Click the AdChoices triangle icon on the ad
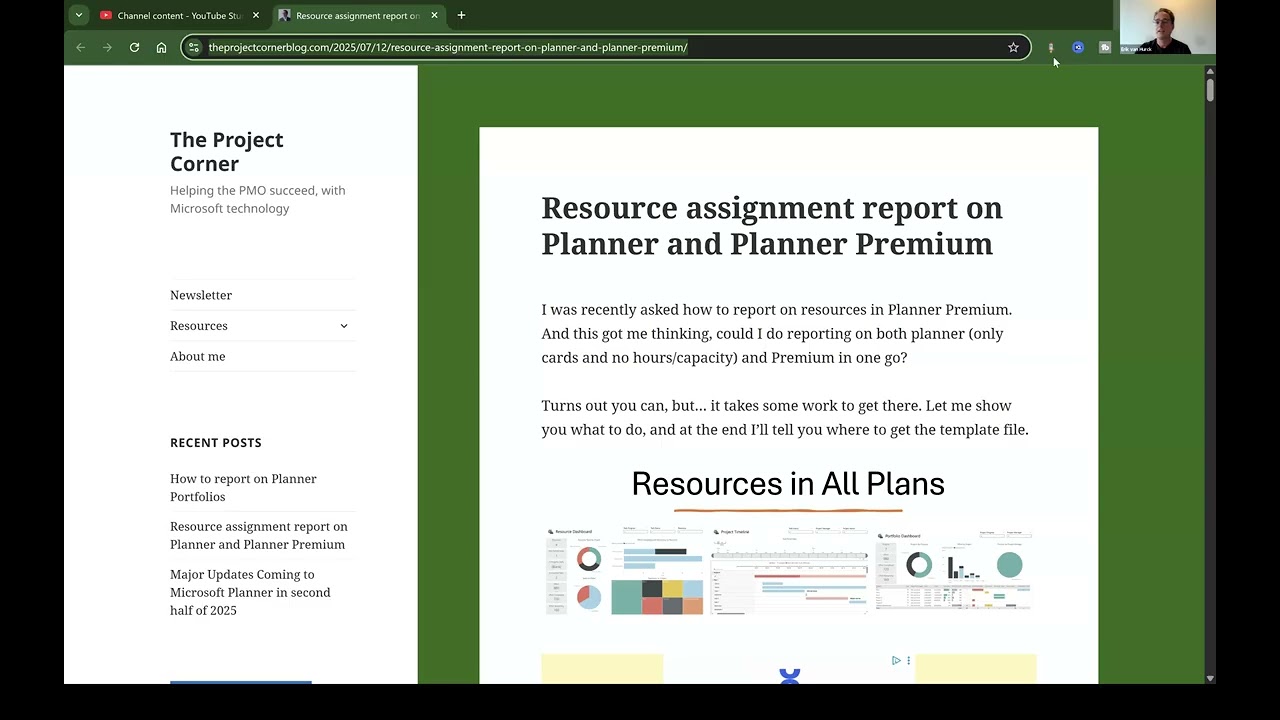1280x720 pixels. (896, 661)
